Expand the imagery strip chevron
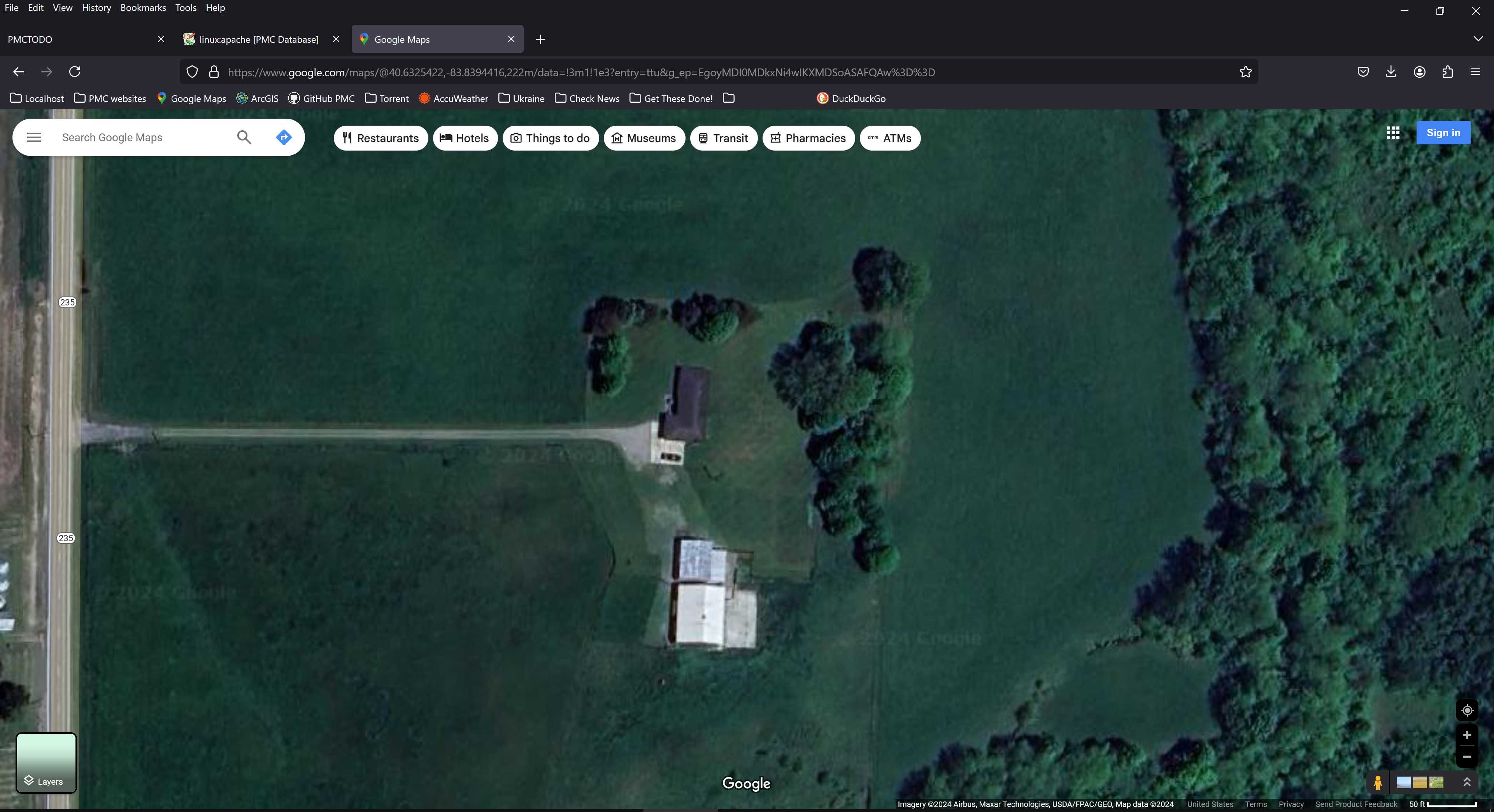The width and height of the screenshot is (1494, 812). click(x=1467, y=782)
